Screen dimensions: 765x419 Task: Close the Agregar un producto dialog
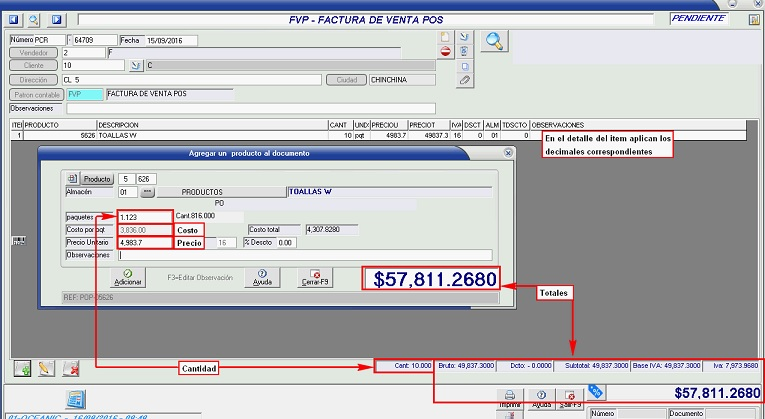[x=507, y=153]
